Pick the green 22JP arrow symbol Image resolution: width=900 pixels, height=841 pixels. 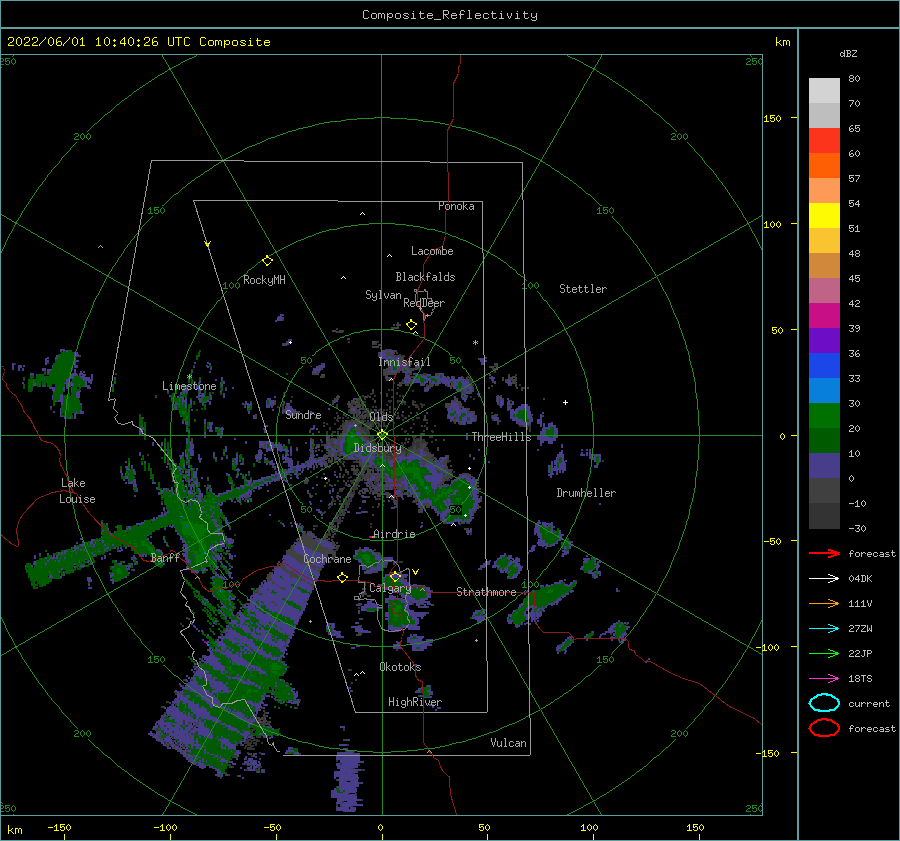click(x=824, y=653)
